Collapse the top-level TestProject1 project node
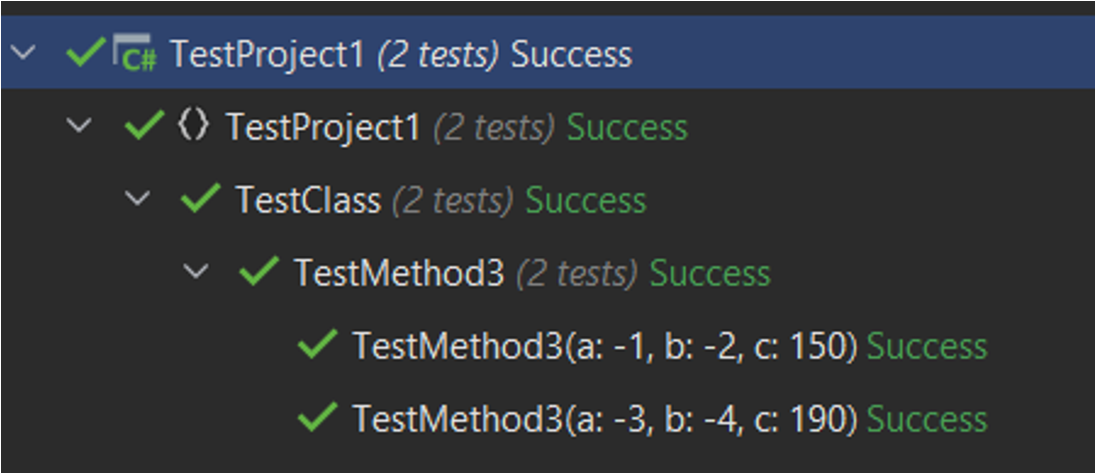1096x474 pixels. pos(26,53)
